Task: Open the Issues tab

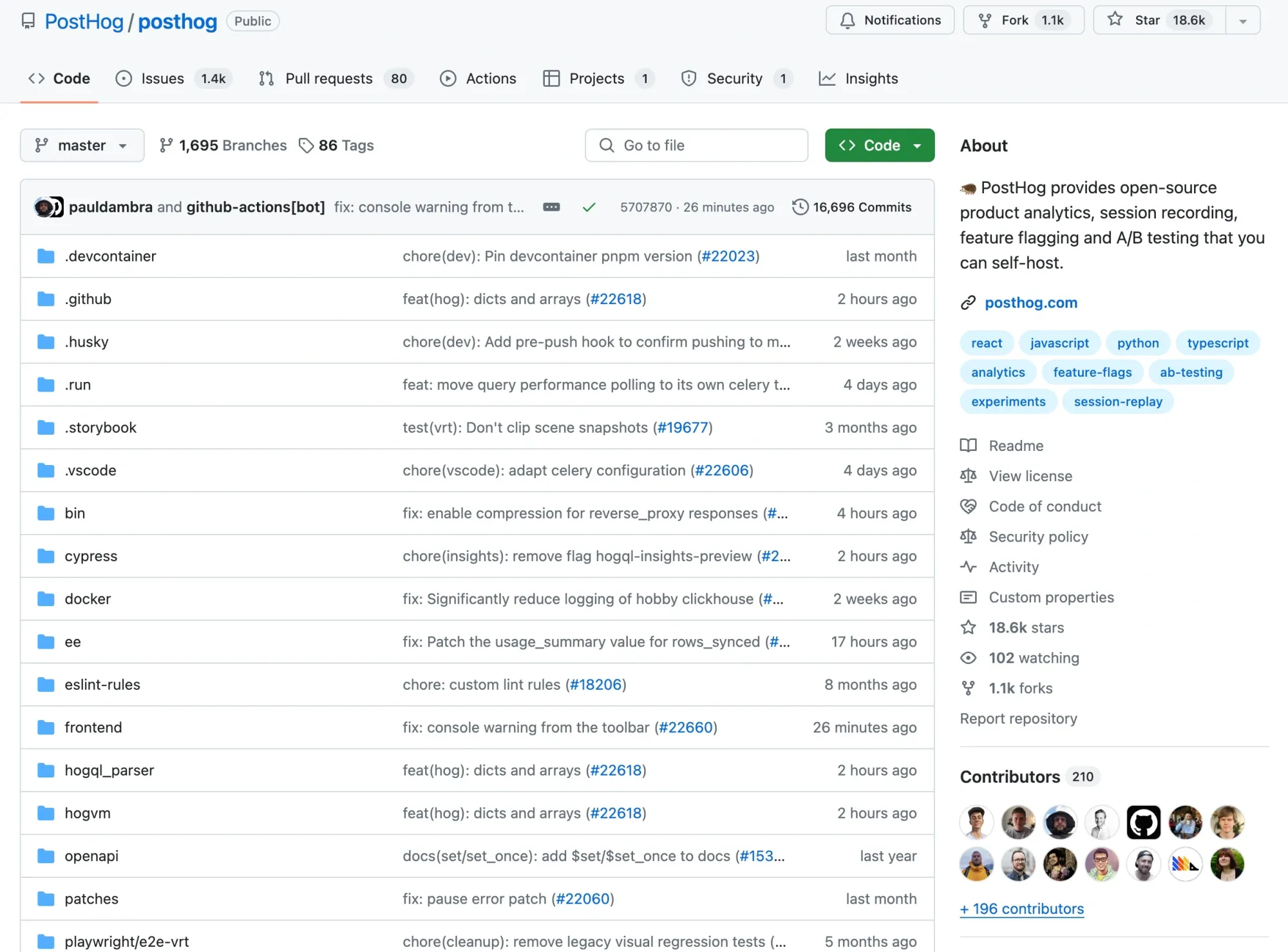Action: tap(173, 79)
